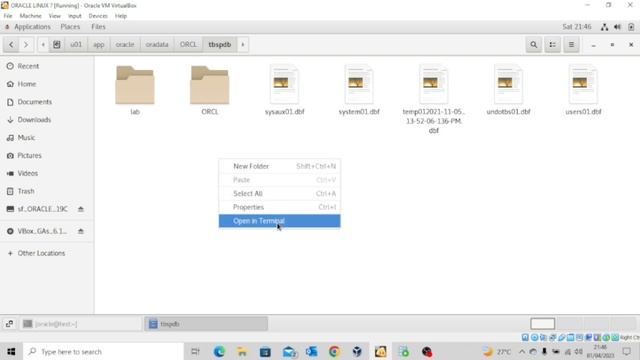The height and width of the screenshot is (360, 640).
Task: Click the network icon in GNOME top bar
Action: (x=604, y=27)
